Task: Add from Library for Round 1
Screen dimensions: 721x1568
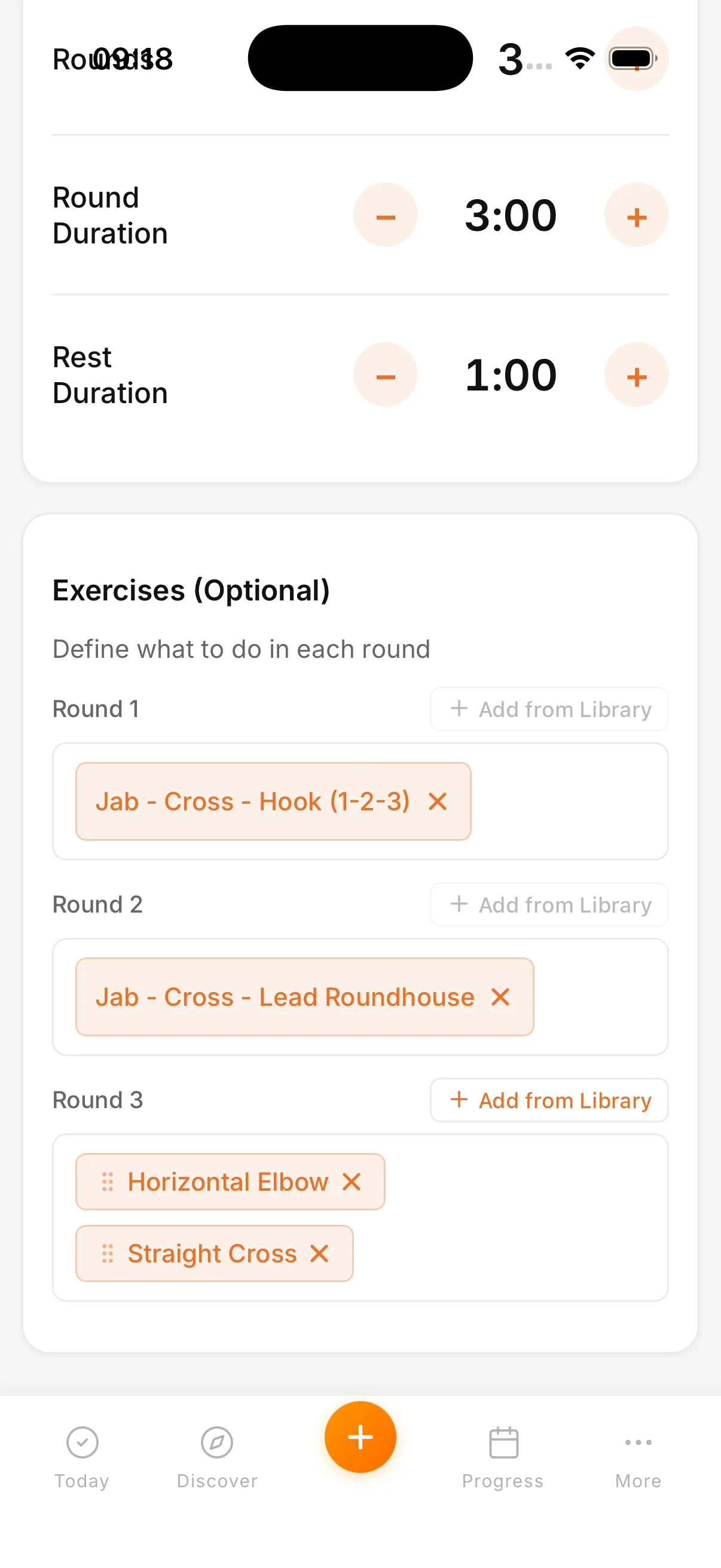Action: pos(549,709)
